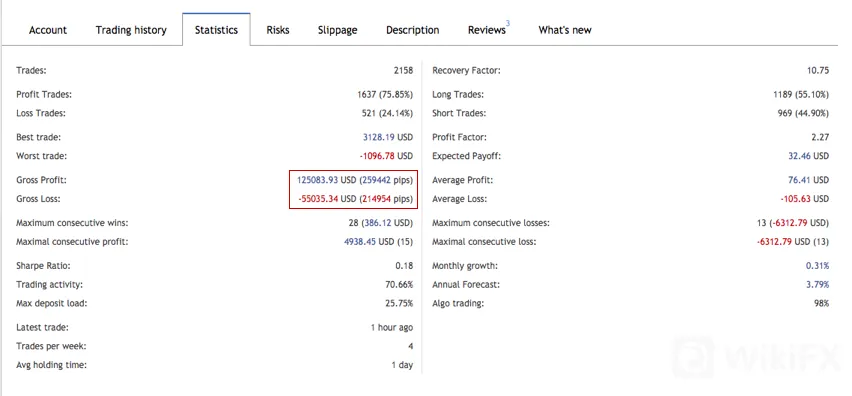View the Reviews tab

[487, 30]
